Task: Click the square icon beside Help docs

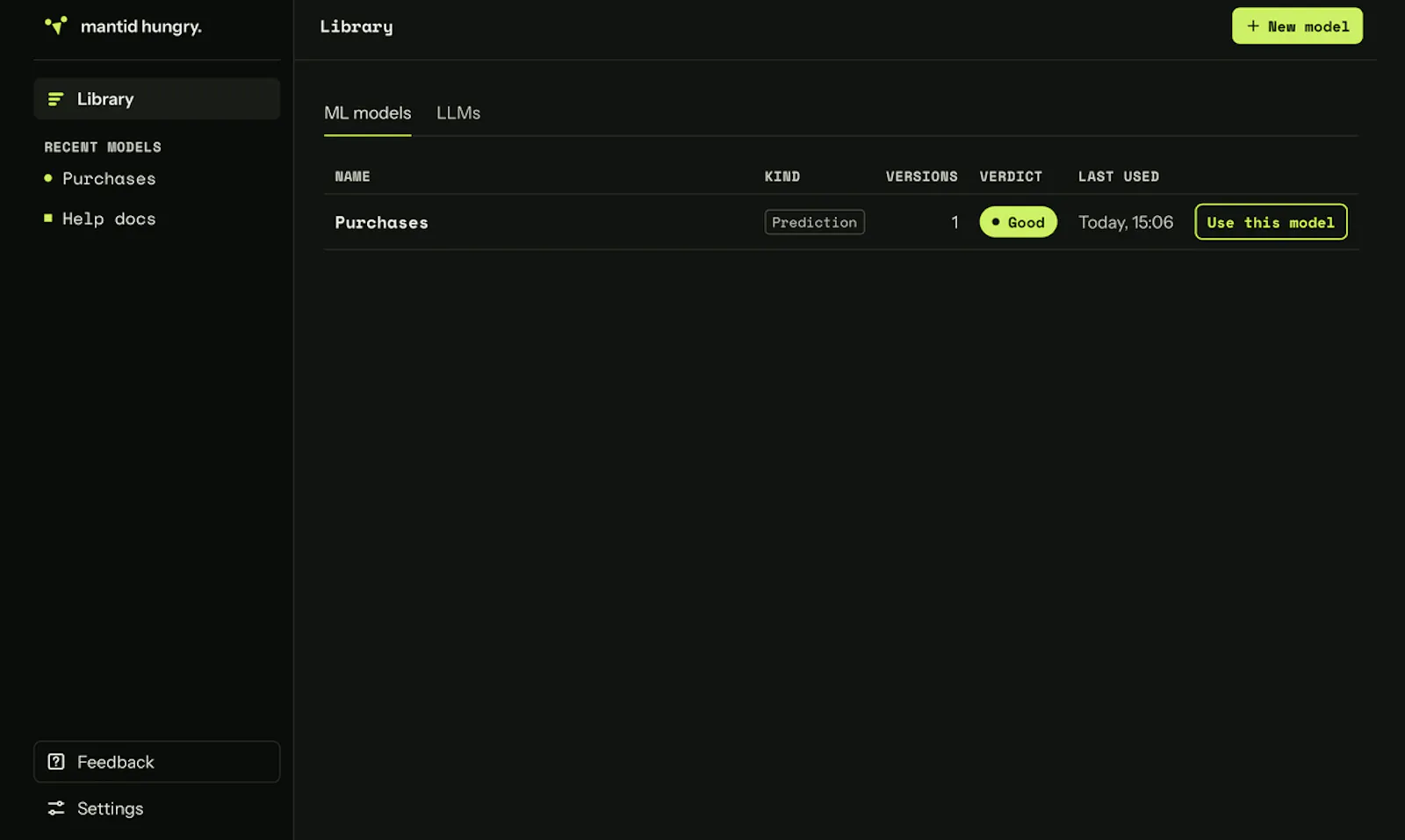Action: tap(48, 218)
